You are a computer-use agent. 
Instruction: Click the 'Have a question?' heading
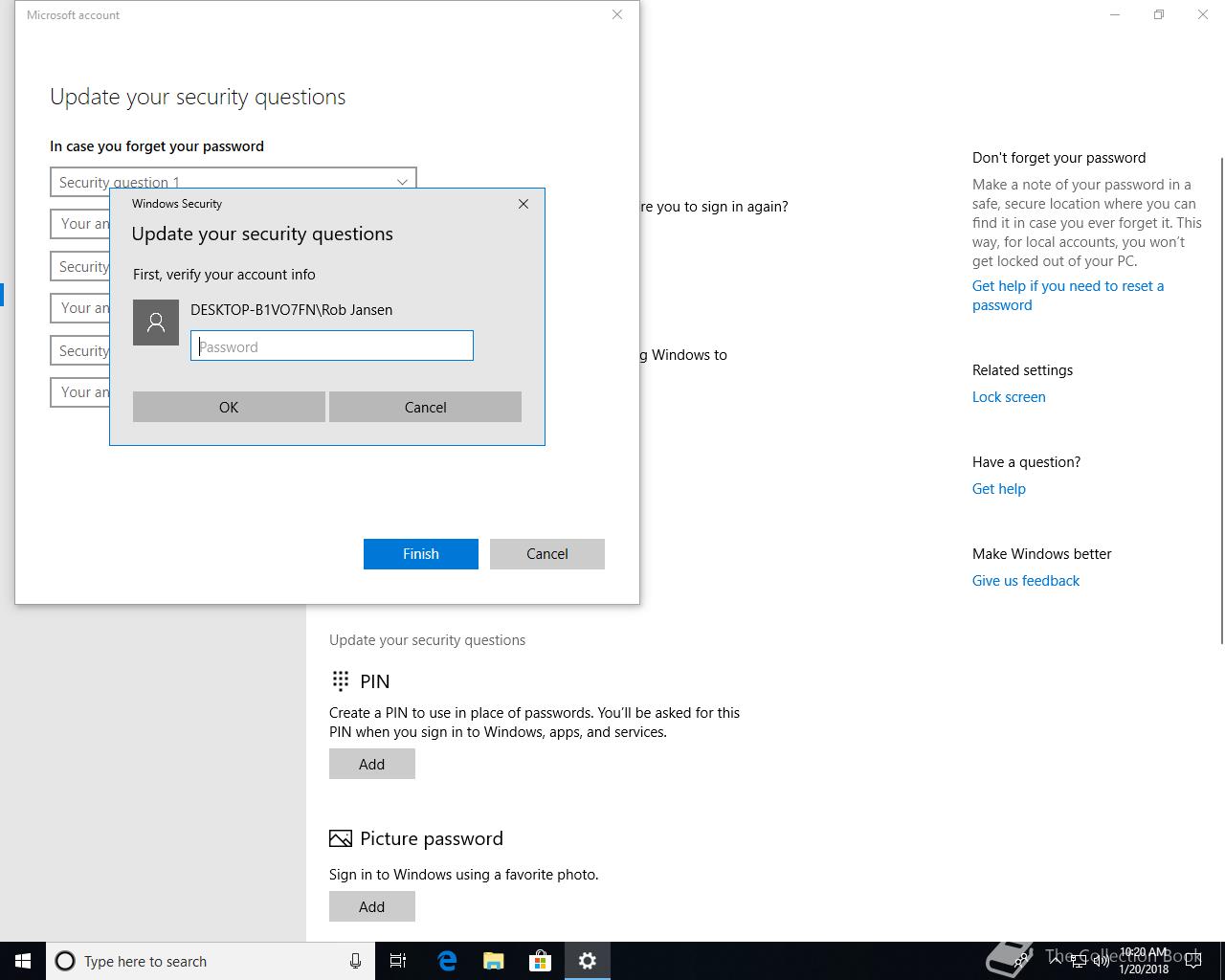click(1026, 462)
